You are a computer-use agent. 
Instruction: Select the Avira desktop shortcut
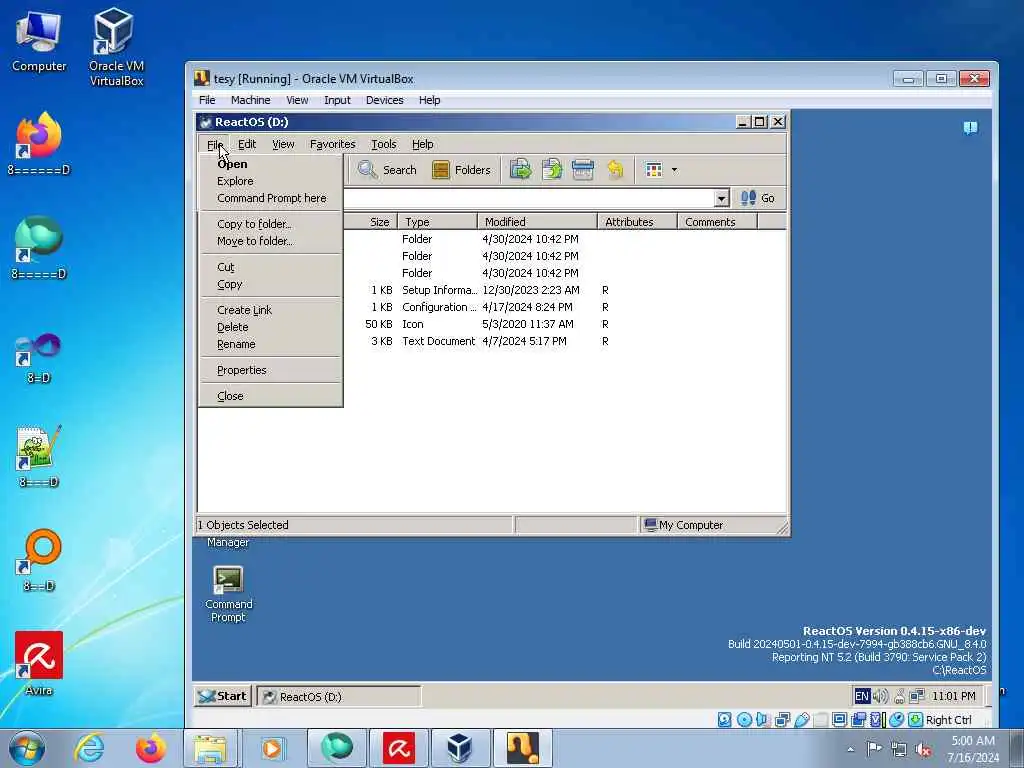39,664
